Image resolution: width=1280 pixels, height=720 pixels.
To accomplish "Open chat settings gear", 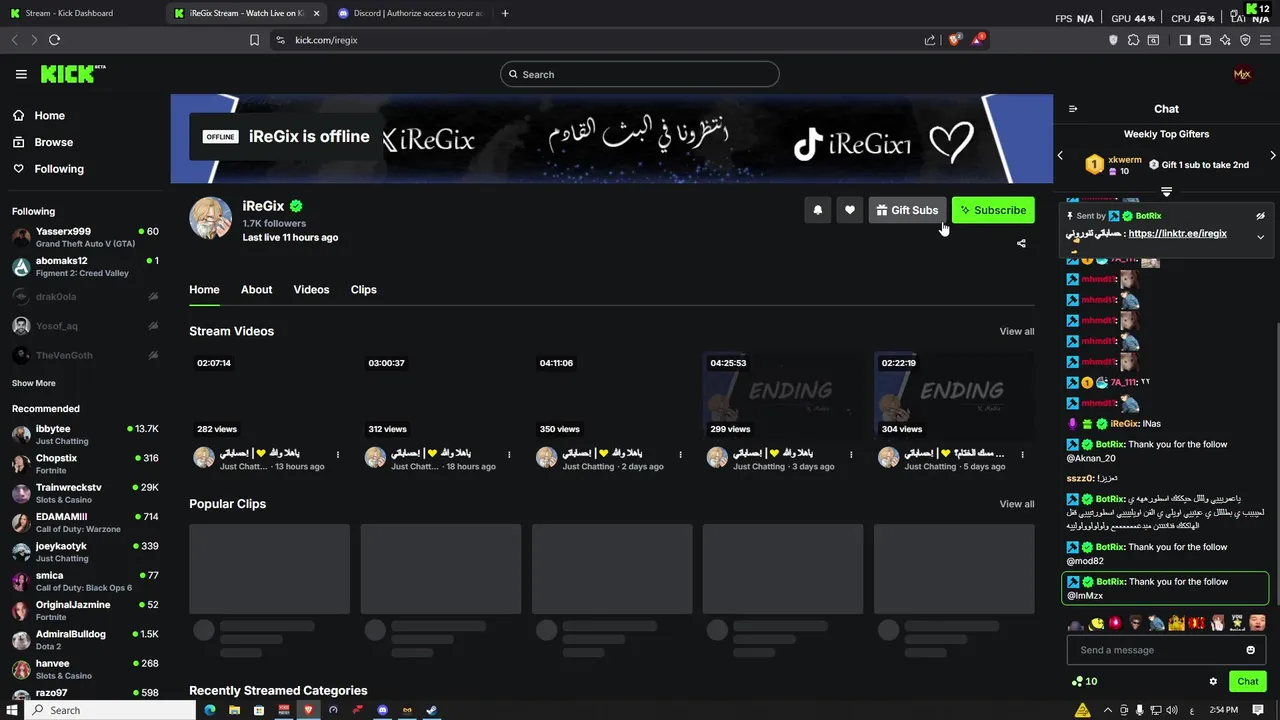I will pos(1213,681).
